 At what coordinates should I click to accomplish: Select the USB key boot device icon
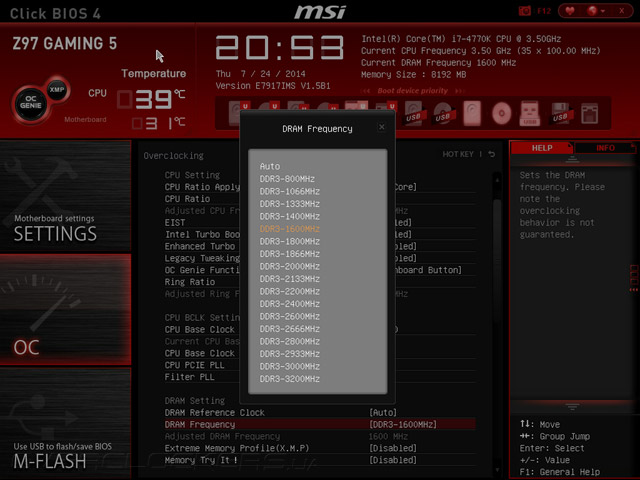coord(529,113)
